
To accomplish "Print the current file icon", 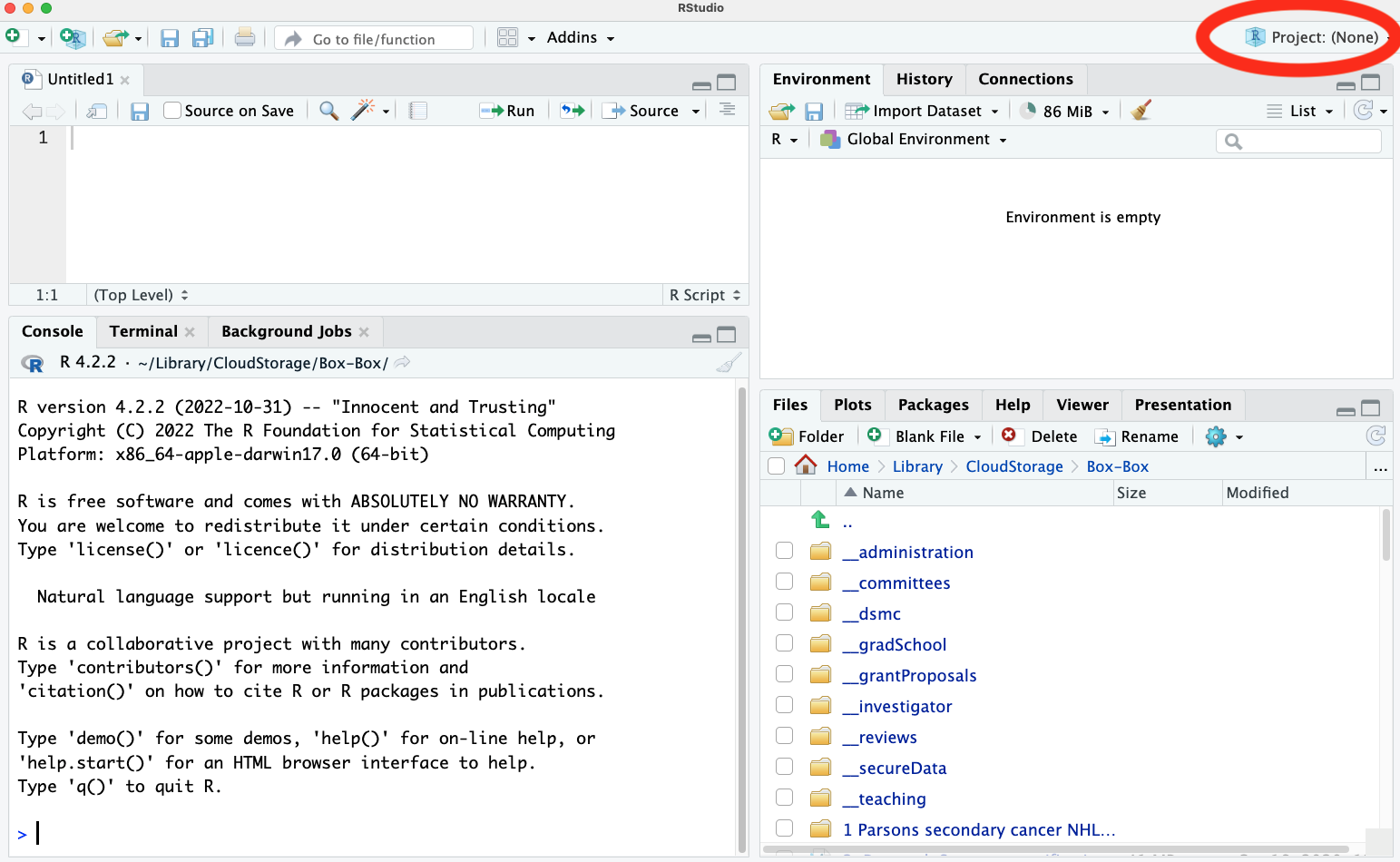I will pos(245,38).
